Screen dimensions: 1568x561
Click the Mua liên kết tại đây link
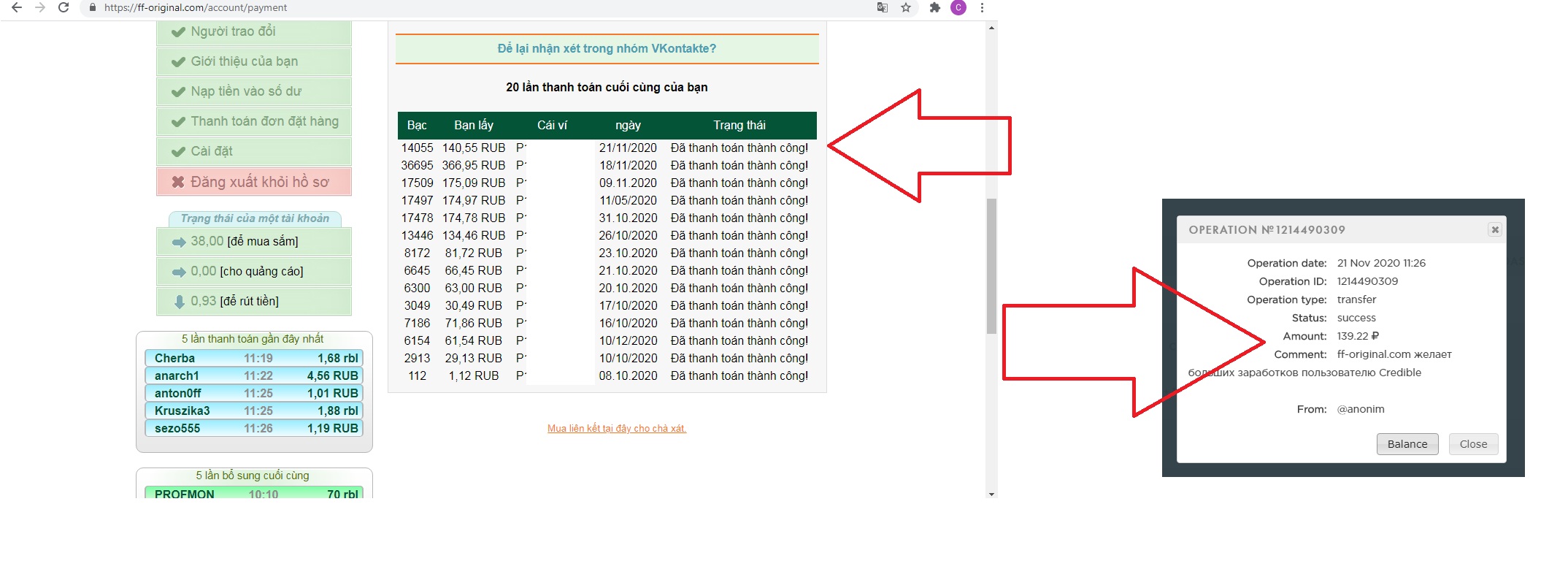[x=617, y=428]
